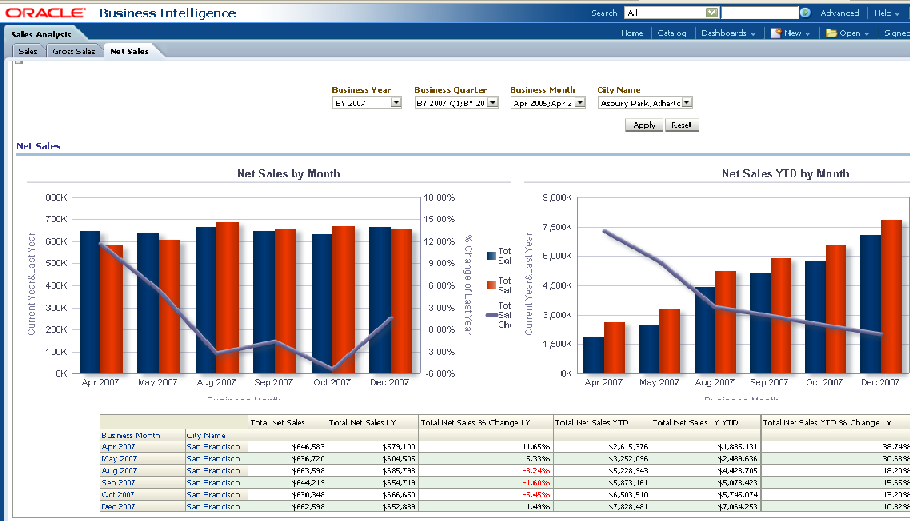Open the Advanced search link
This screenshot has height=521, width=910.
(x=839, y=13)
